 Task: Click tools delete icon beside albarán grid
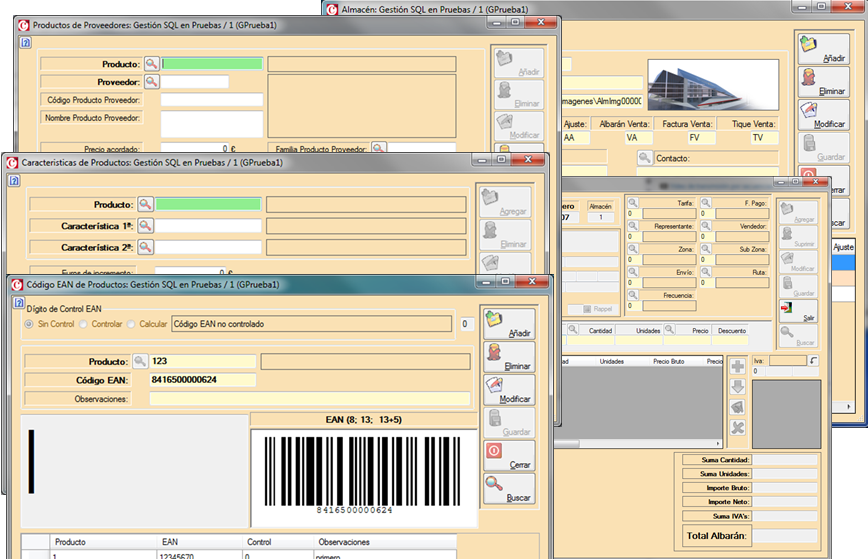(737, 427)
